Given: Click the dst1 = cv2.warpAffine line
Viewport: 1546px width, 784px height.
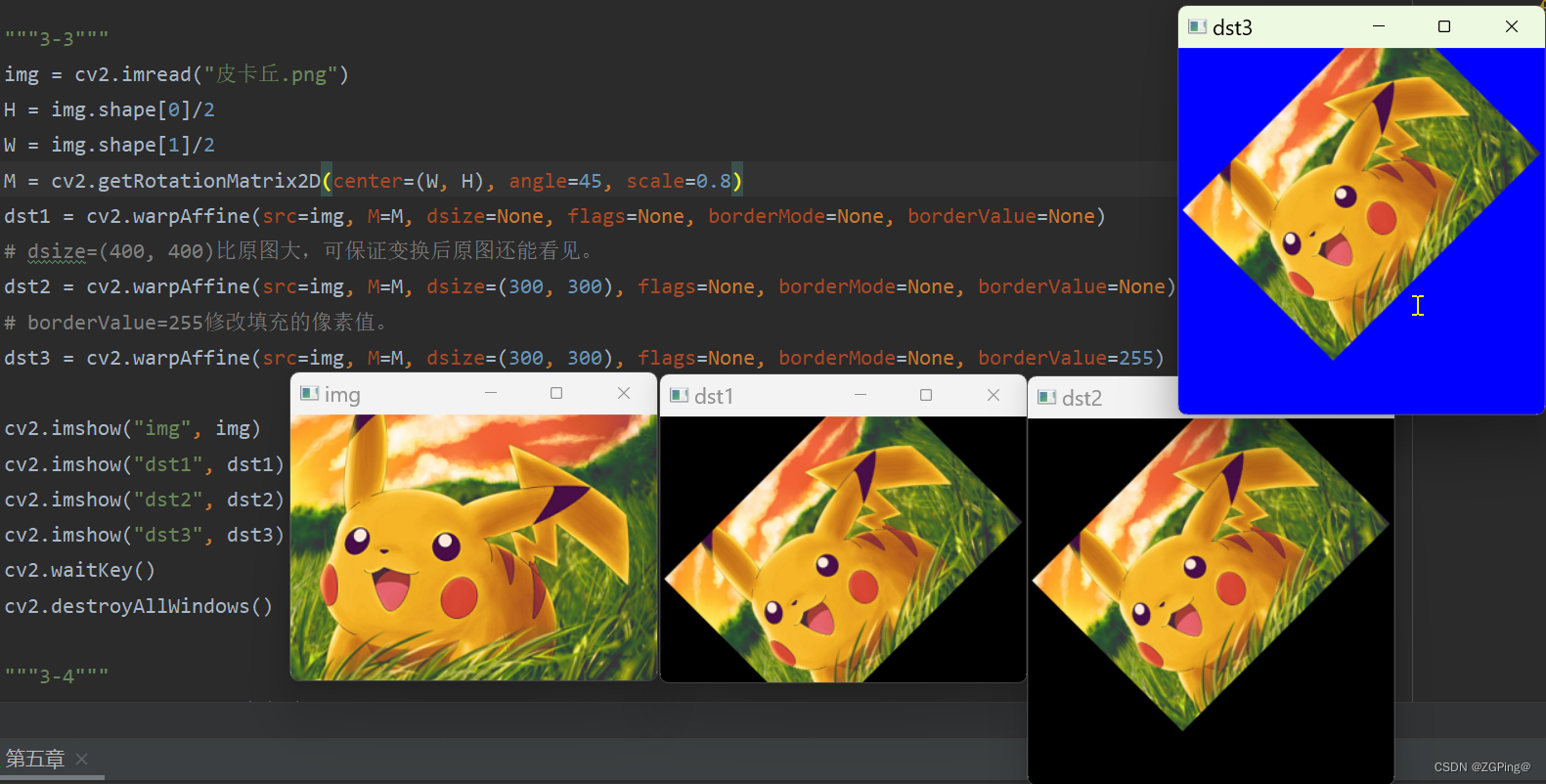Looking at the screenshot, I should point(554,216).
